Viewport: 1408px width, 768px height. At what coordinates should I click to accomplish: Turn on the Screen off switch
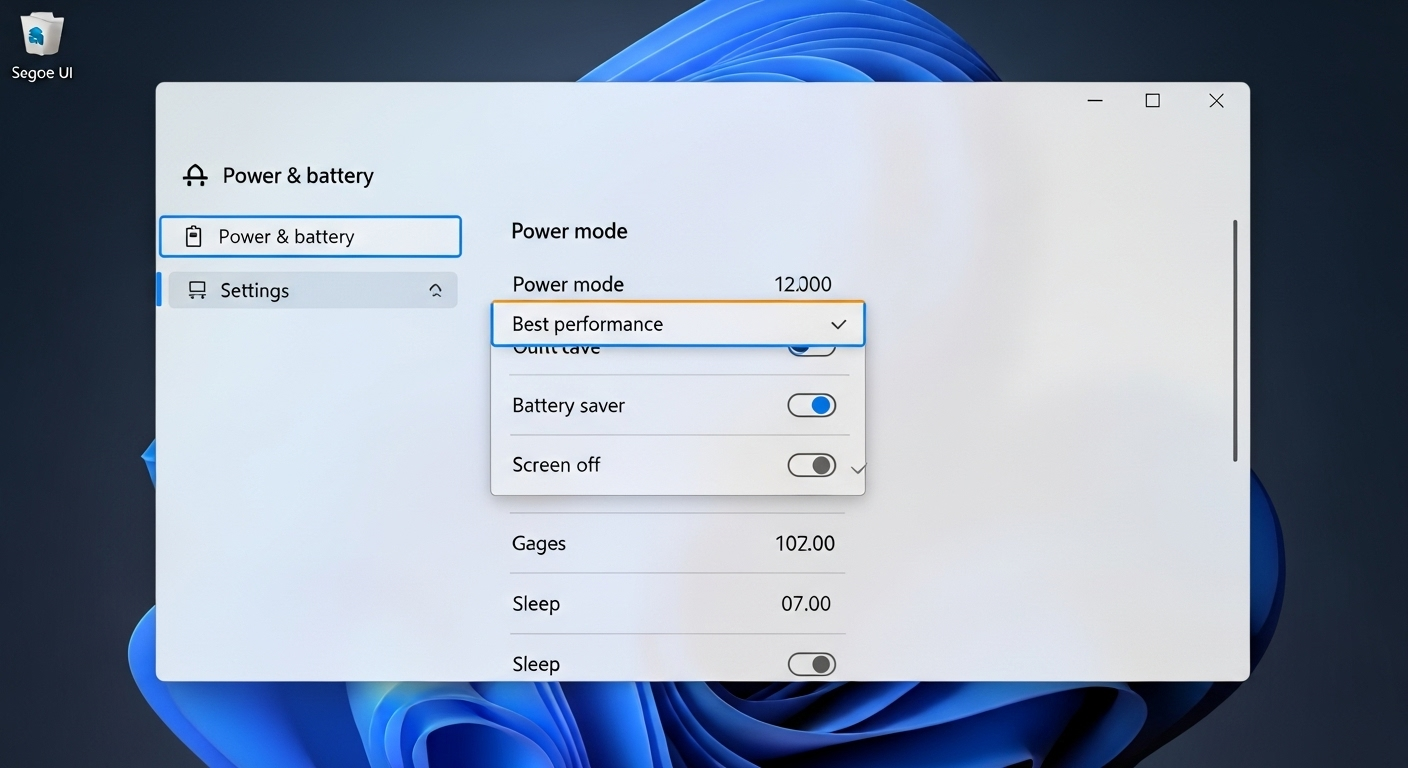pos(811,464)
